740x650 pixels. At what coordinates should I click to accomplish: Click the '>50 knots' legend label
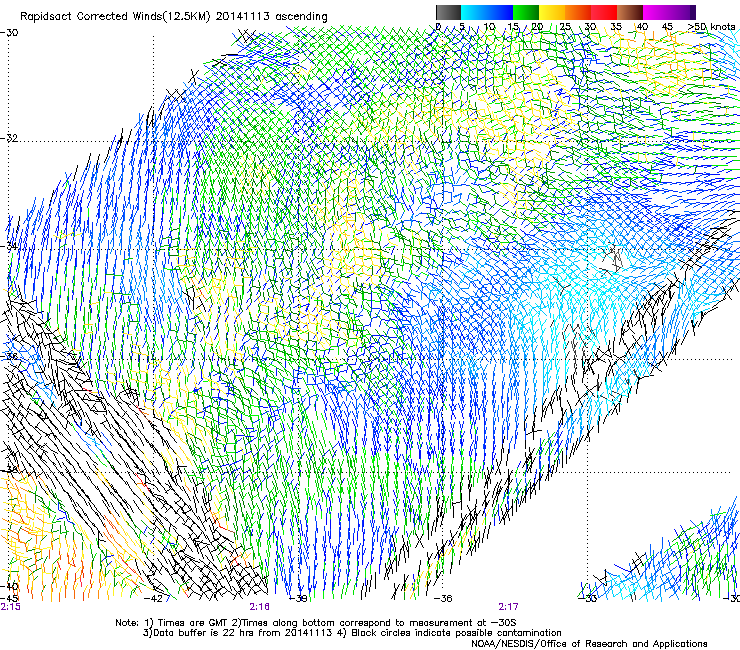(711, 27)
